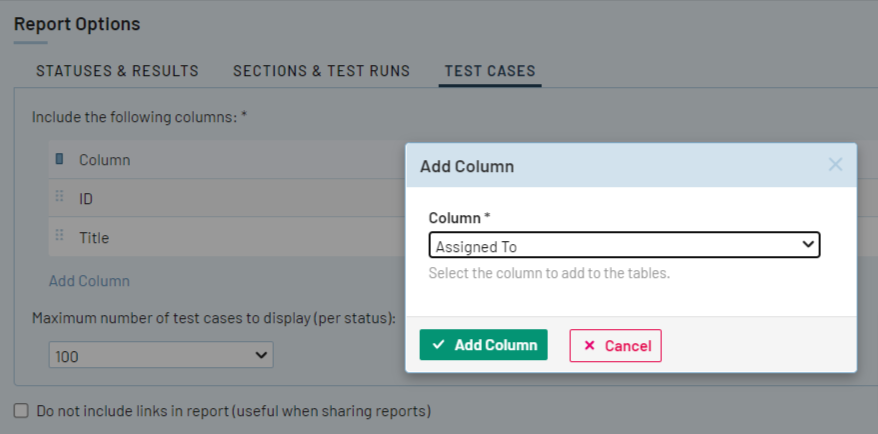Open the Sections & Test Runs tab
878x434 pixels.
tap(321, 71)
